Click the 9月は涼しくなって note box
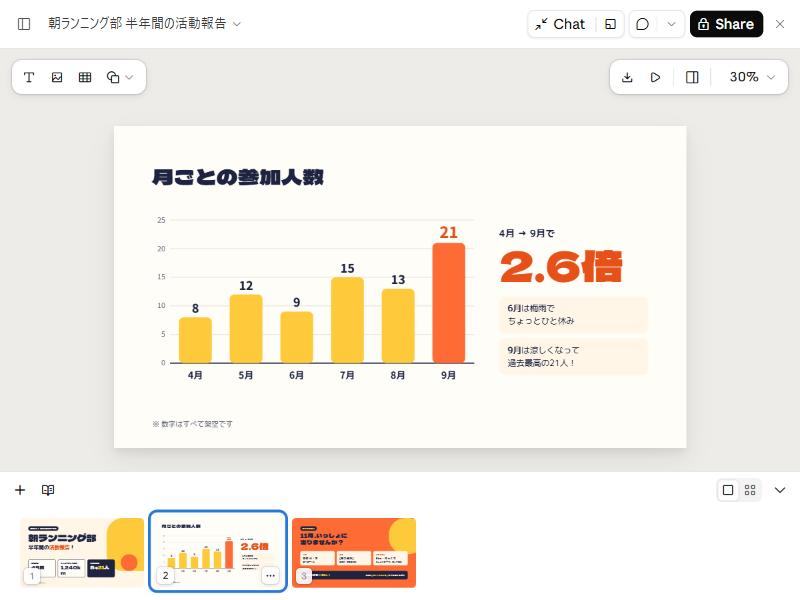This screenshot has height=600, width=800. [573, 357]
